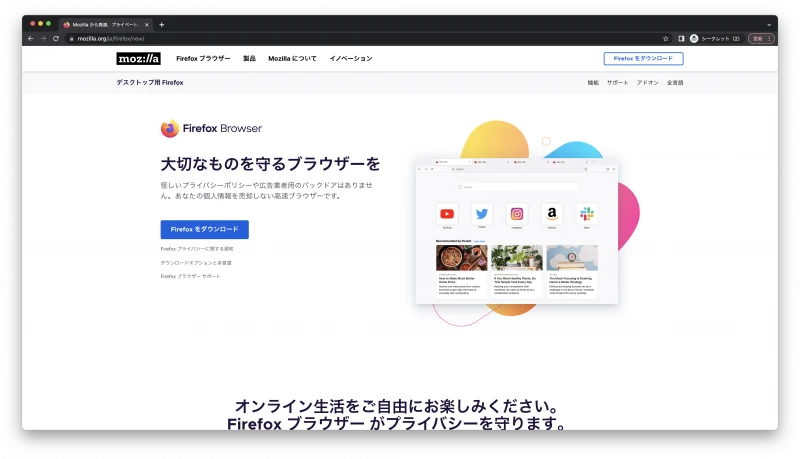Open the 機能 sub-navigation link
This screenshot has width=800, height=459.
593,83
